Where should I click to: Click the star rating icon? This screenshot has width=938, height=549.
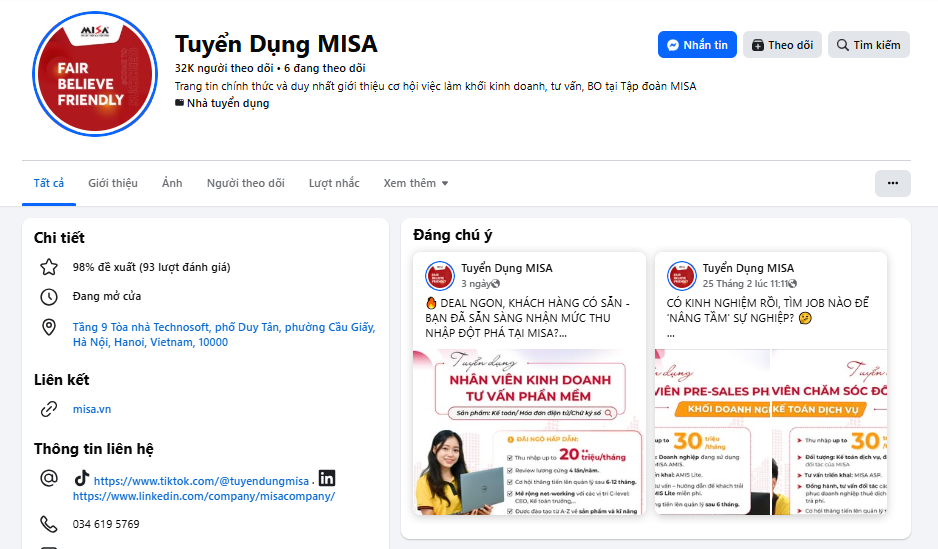click(x=49, y=267)
